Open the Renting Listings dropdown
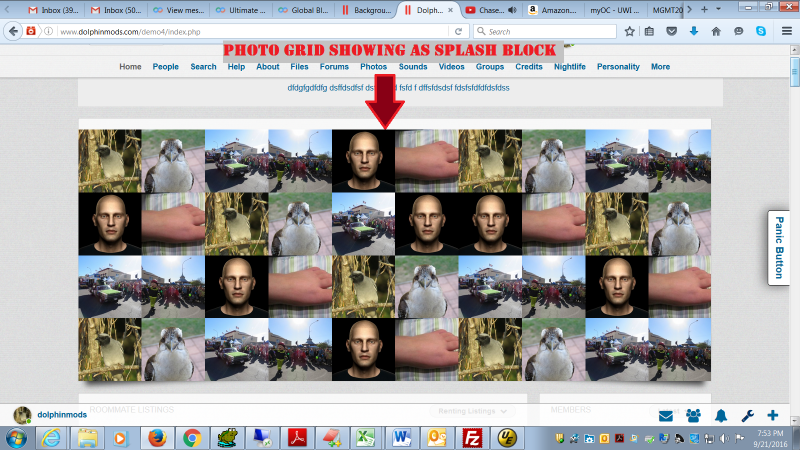Image resolution: width=800 pixels, height=450 pixels. coord(472,411)
